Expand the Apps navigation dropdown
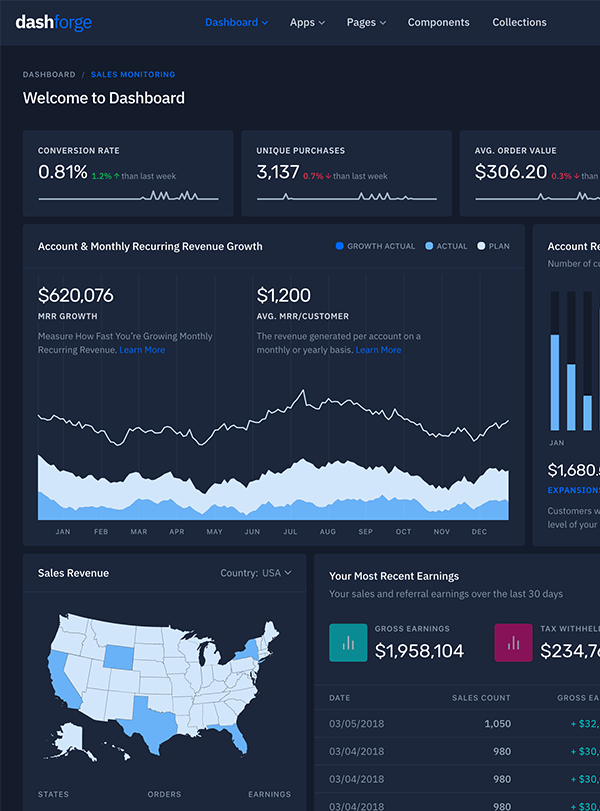Screen dimensions: 600x811 [307, 22]
